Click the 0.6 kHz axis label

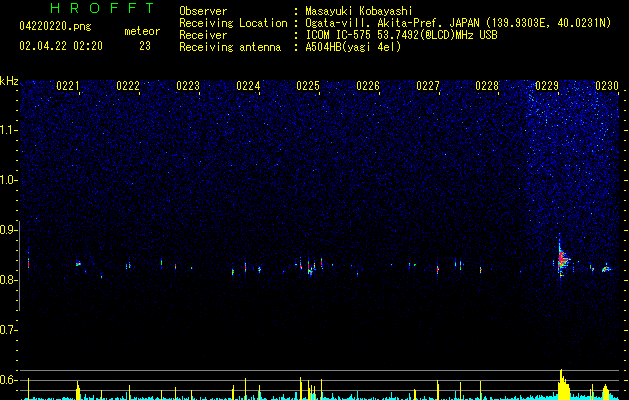coord(9,380)
